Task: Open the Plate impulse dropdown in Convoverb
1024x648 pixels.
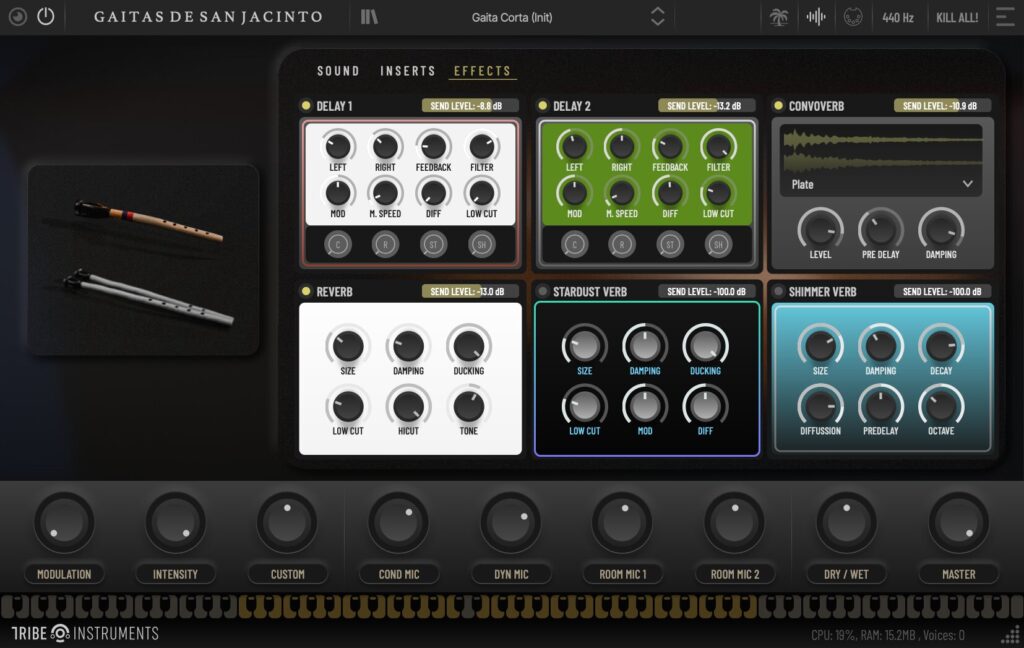Action: (882, 185)
